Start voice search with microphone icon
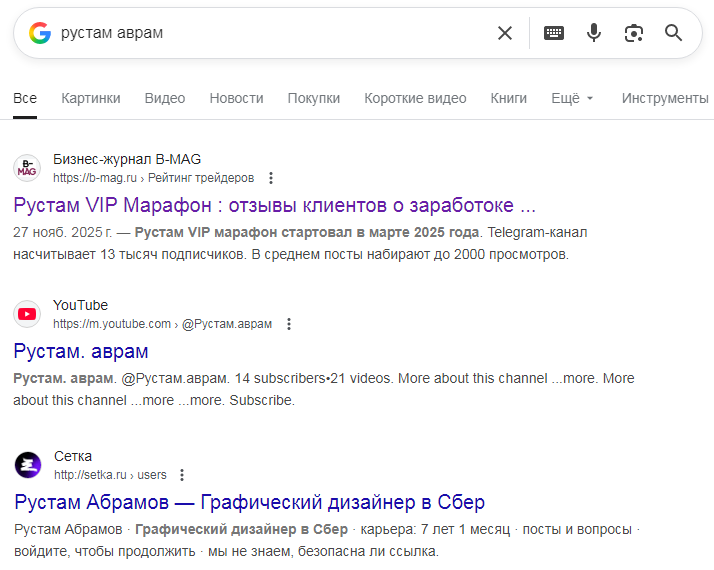Screen dimensions: 714x570 coord(594,33)
